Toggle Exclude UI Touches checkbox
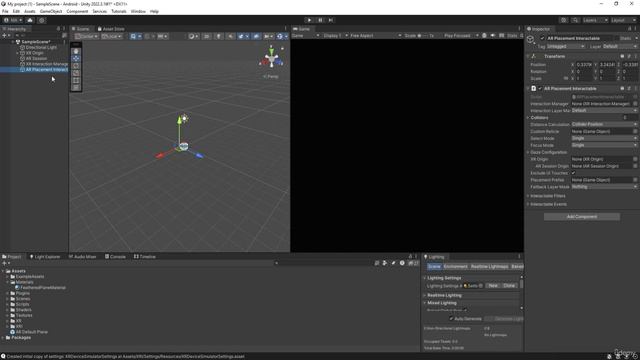The width and height of the screenshot is (640, 360). click(573, 173)
